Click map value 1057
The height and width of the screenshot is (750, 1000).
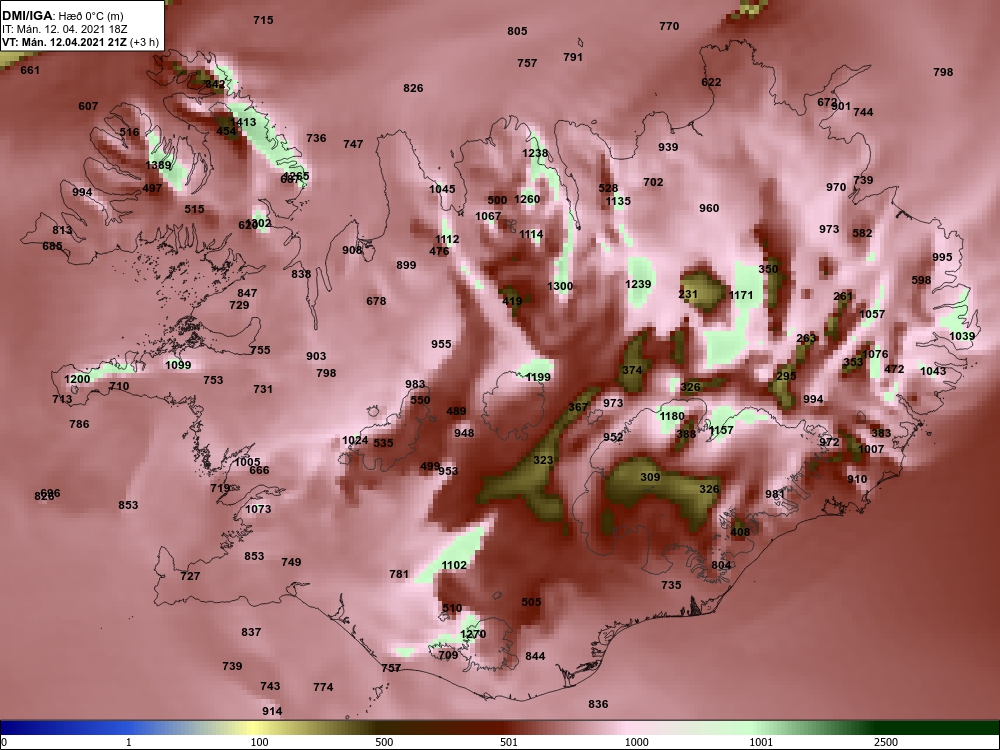[x=872, y=314]
